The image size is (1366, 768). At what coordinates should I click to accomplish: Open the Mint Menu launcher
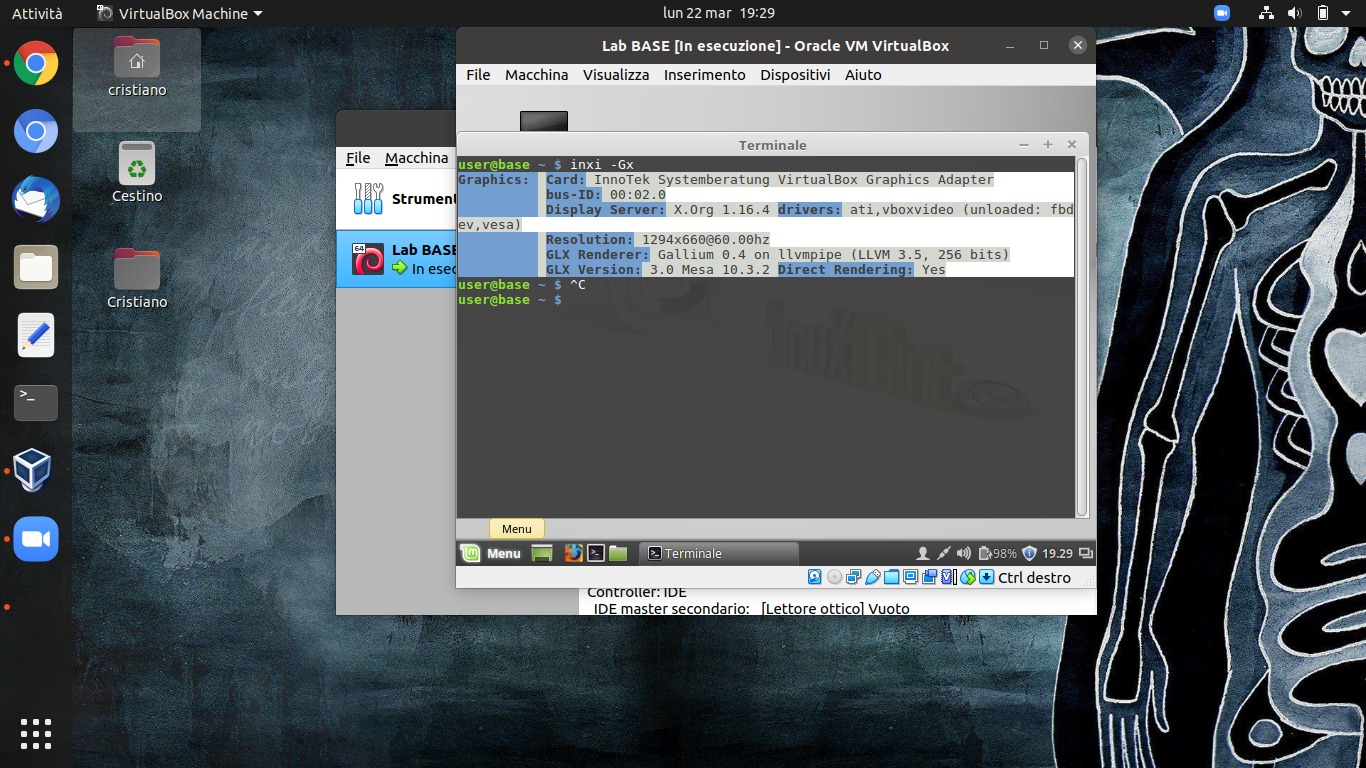pos(491,553)
